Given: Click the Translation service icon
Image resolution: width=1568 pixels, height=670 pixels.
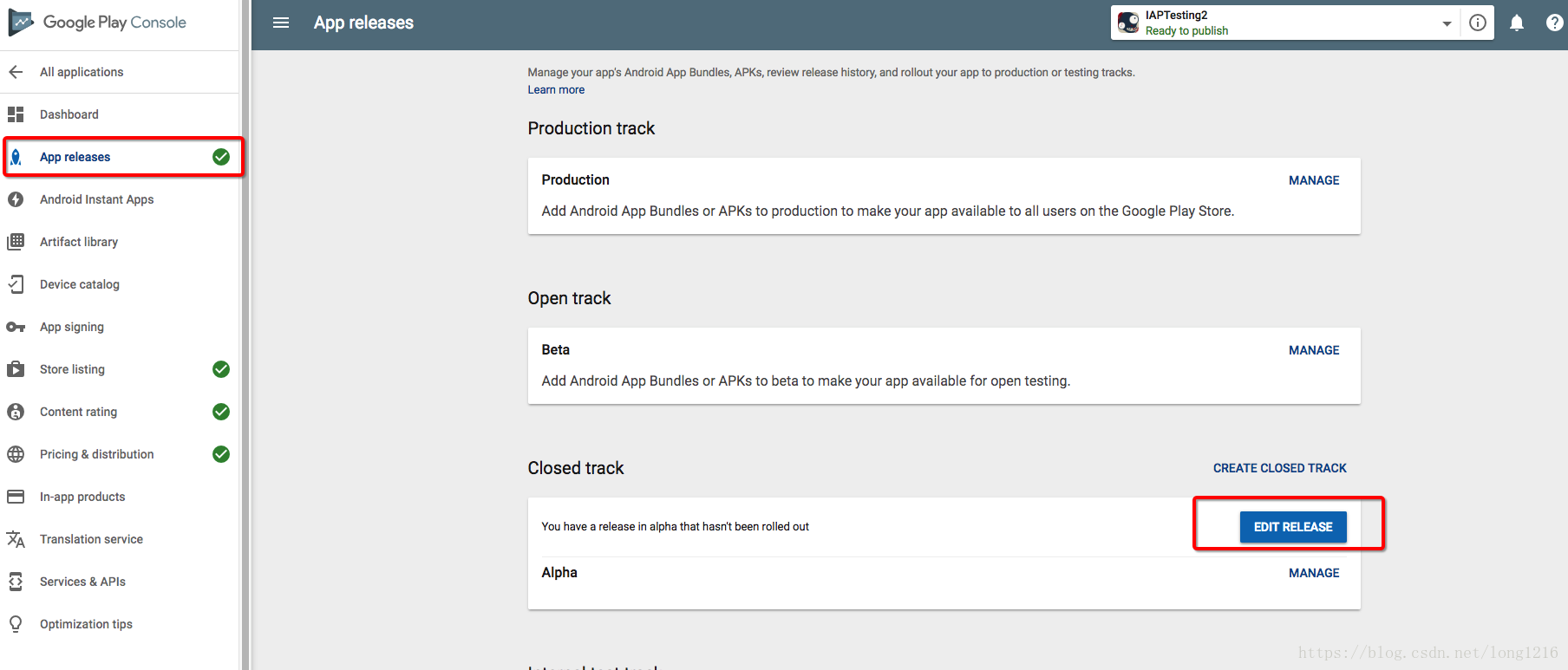Looking at the screenshot, I should click(x=16, y=539).
